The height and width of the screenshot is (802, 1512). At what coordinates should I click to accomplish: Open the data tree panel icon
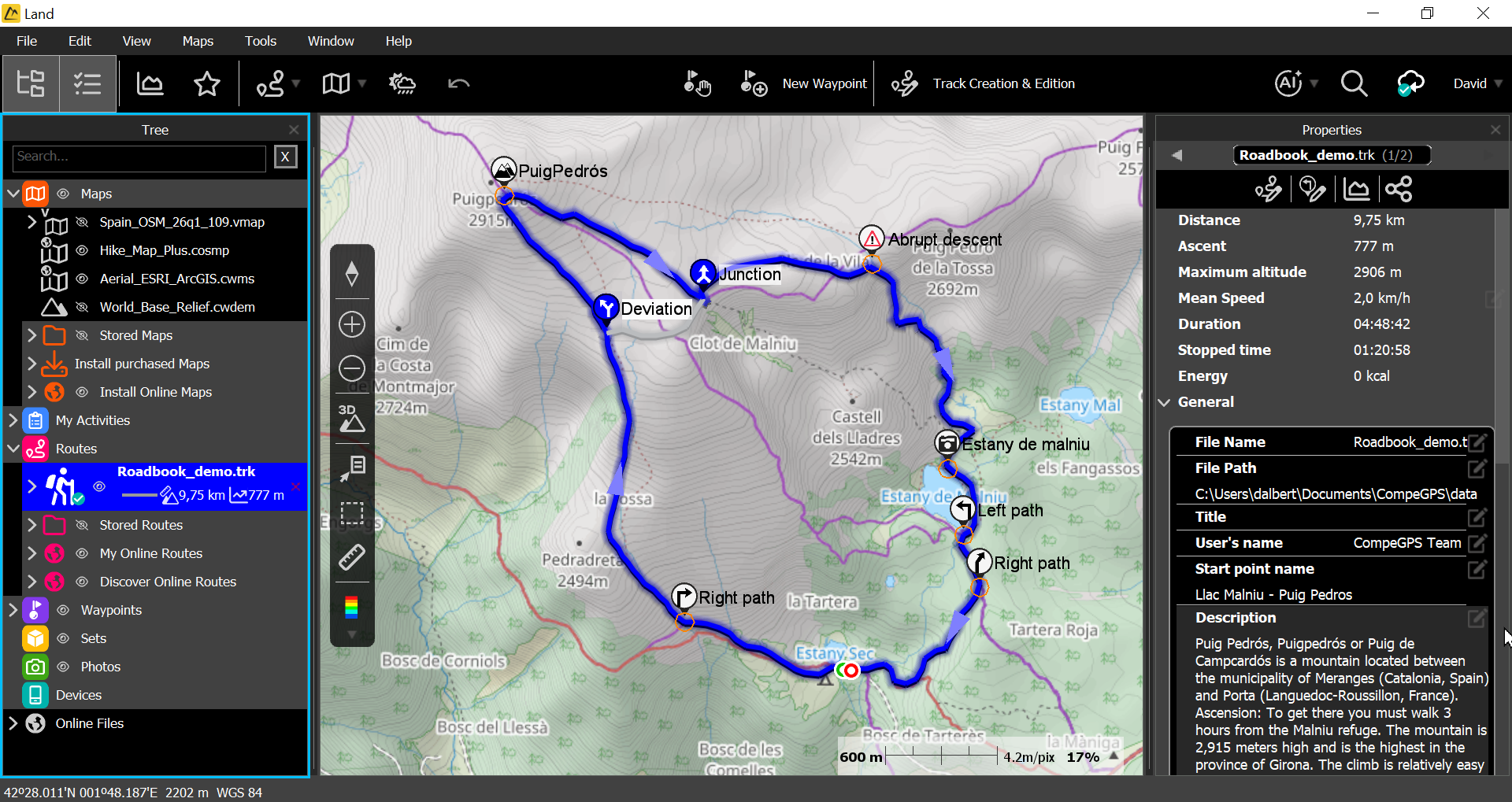[x=31, y=83]
